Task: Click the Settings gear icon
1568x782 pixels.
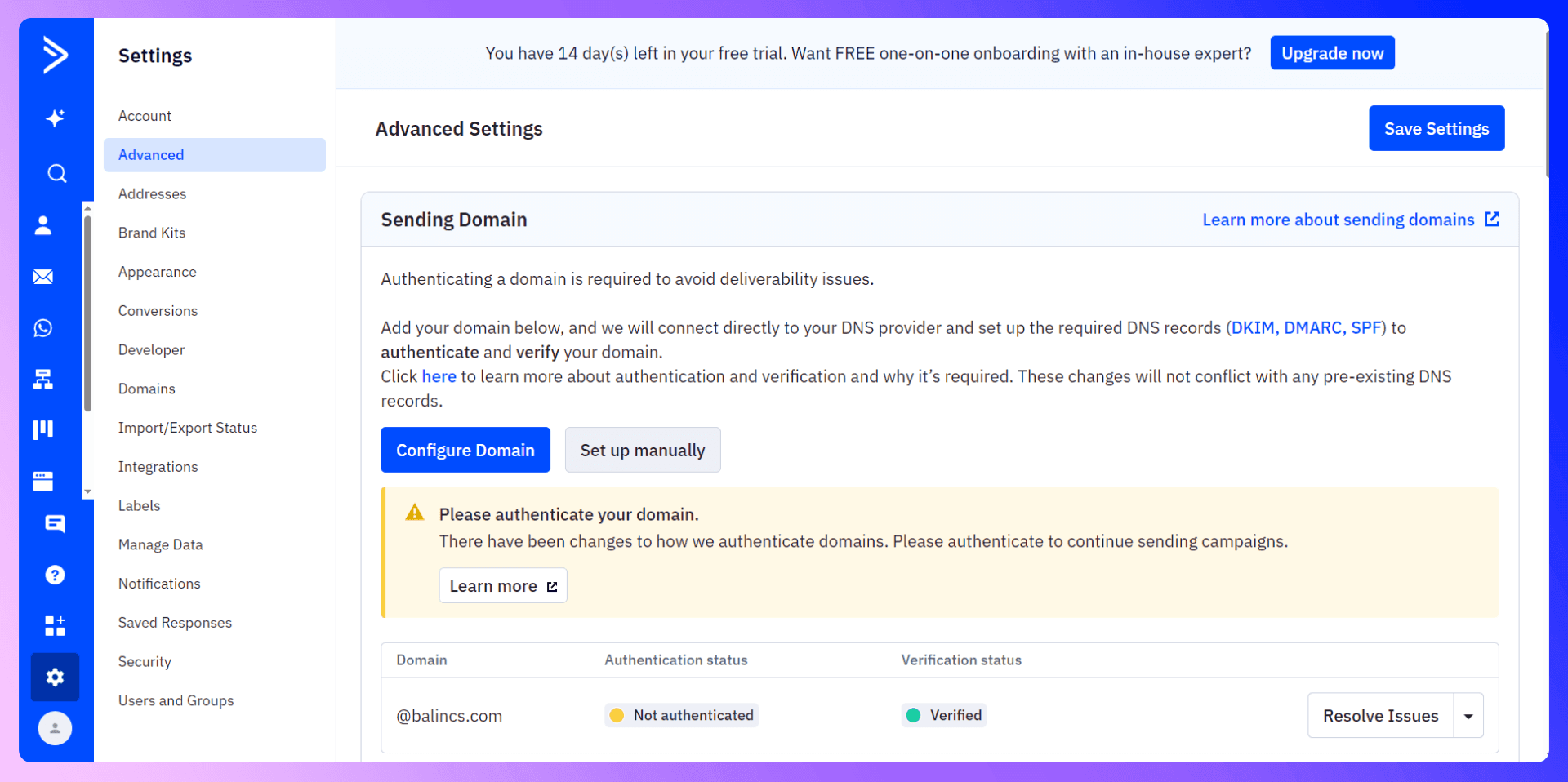Action: point(55,677)
